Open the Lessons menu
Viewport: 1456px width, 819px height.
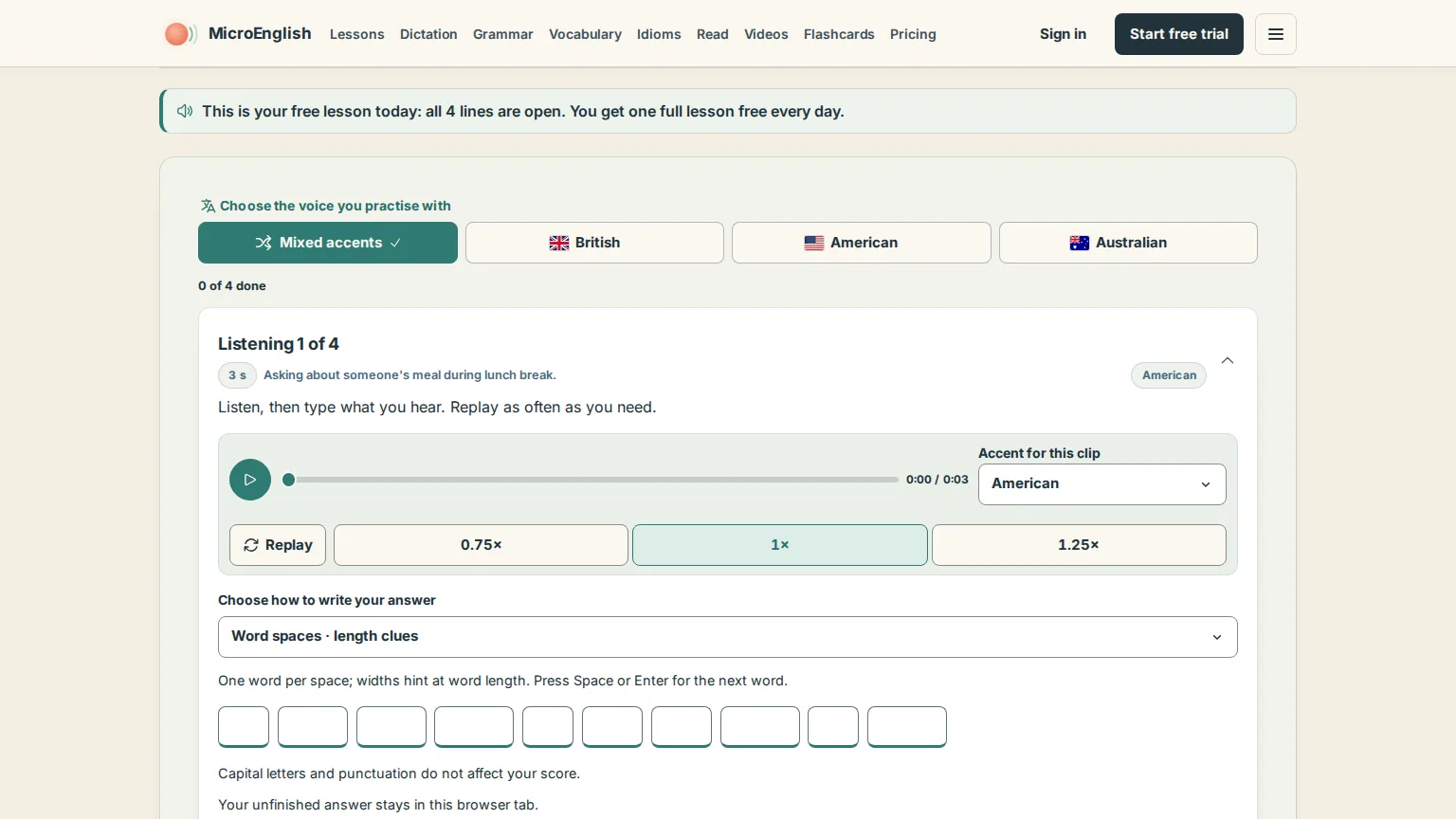click(357, 34)
